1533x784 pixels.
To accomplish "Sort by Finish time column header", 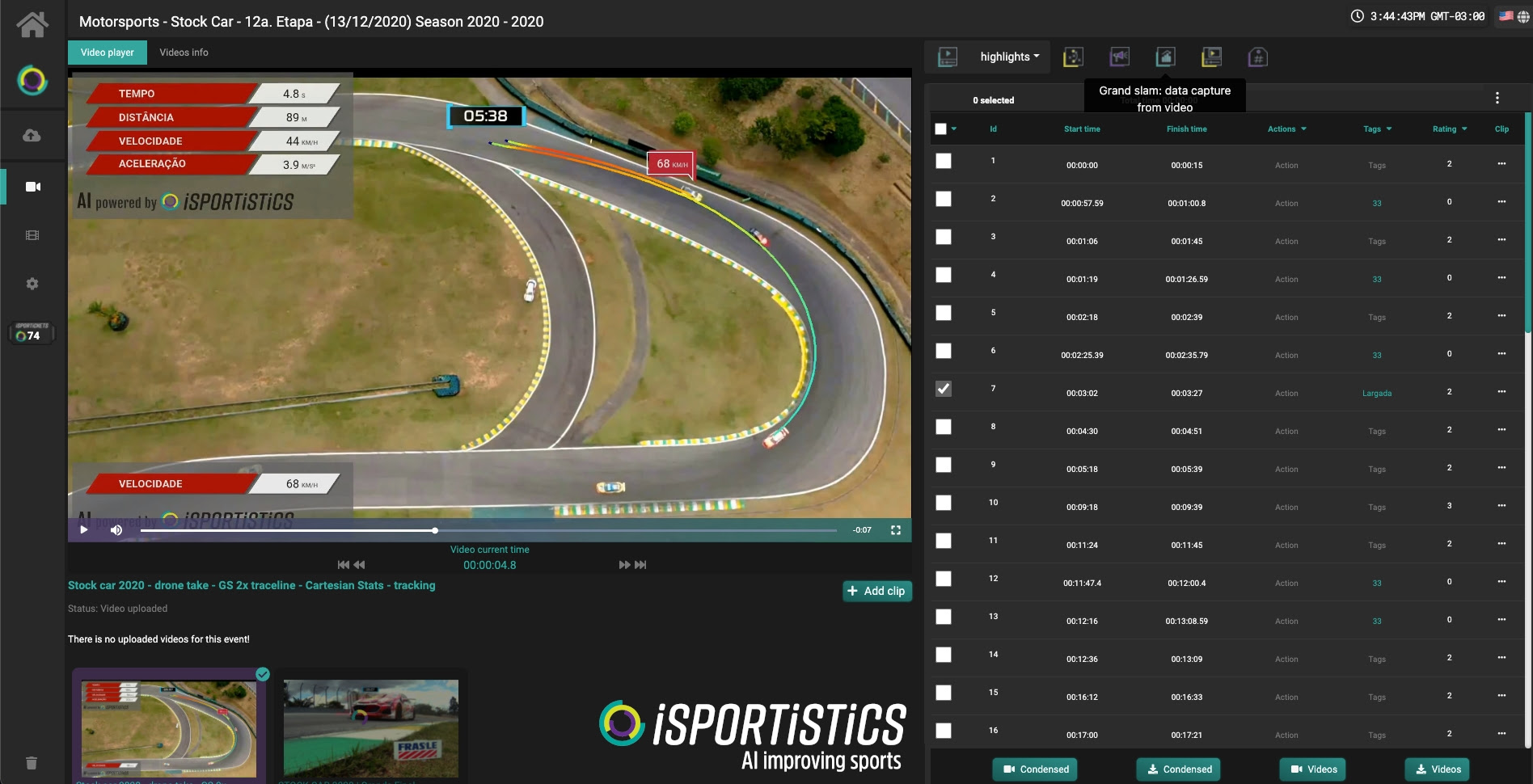I will click(x=1186, y=129).
